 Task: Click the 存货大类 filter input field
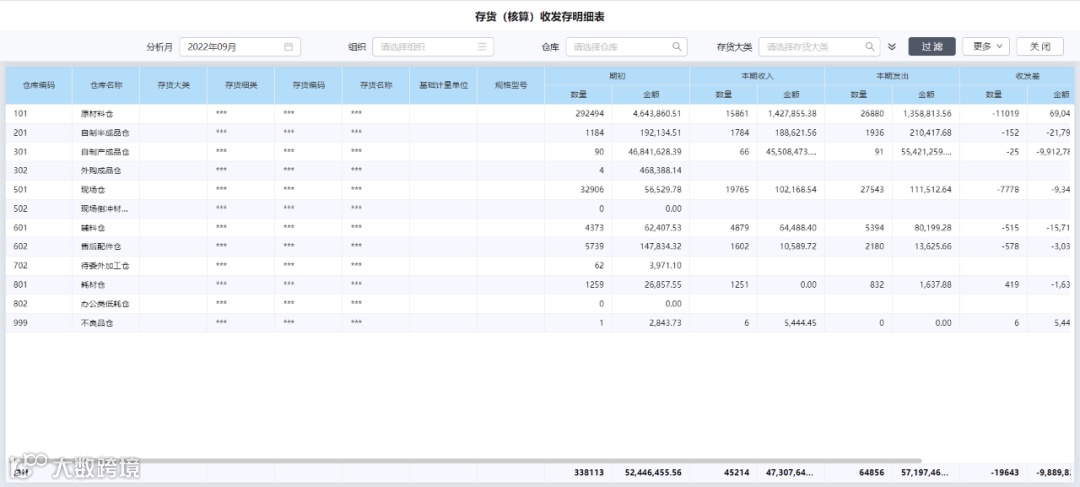[x=820, y=47]
